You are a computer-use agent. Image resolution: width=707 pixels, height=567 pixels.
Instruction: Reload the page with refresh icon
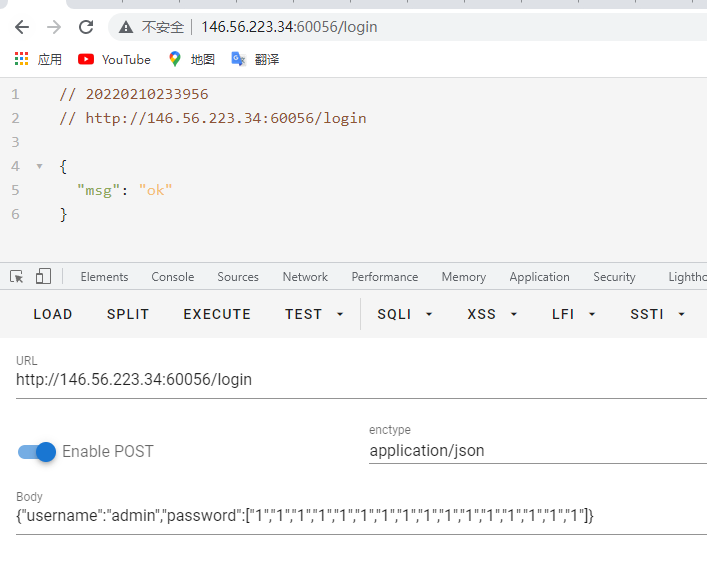pyautogui.click(x=86, y=27)
